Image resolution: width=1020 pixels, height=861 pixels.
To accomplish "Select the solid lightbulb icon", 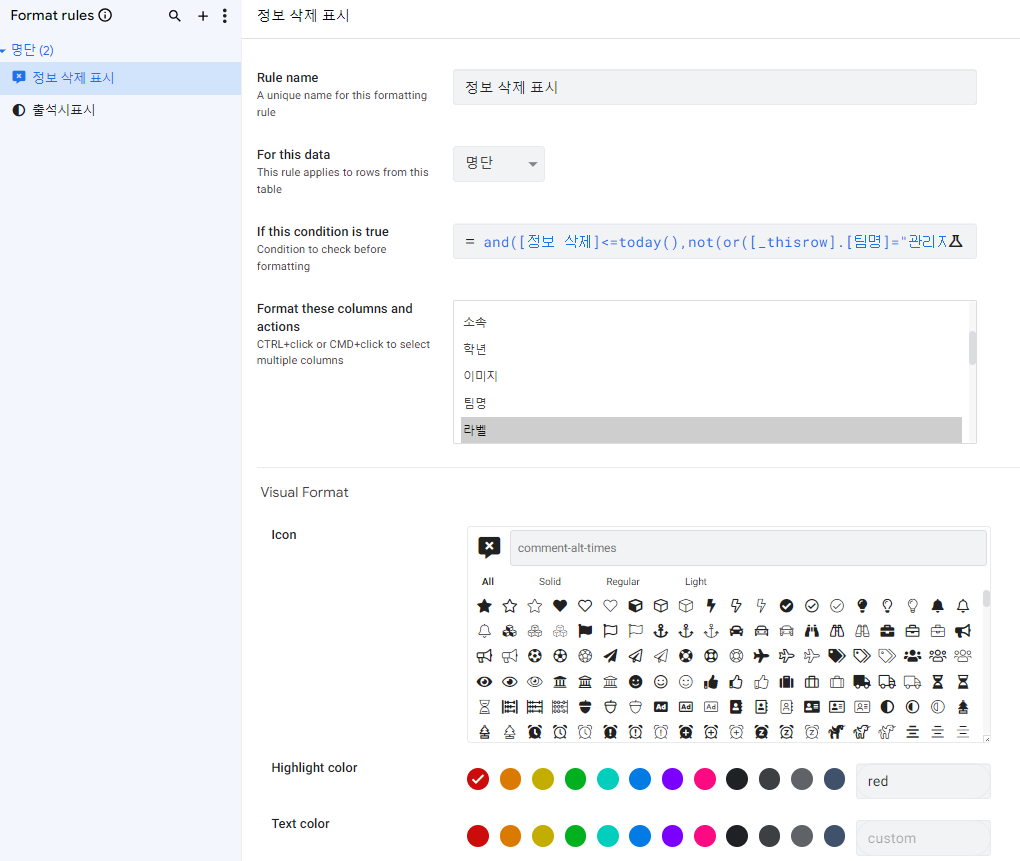I will (862, 606).
